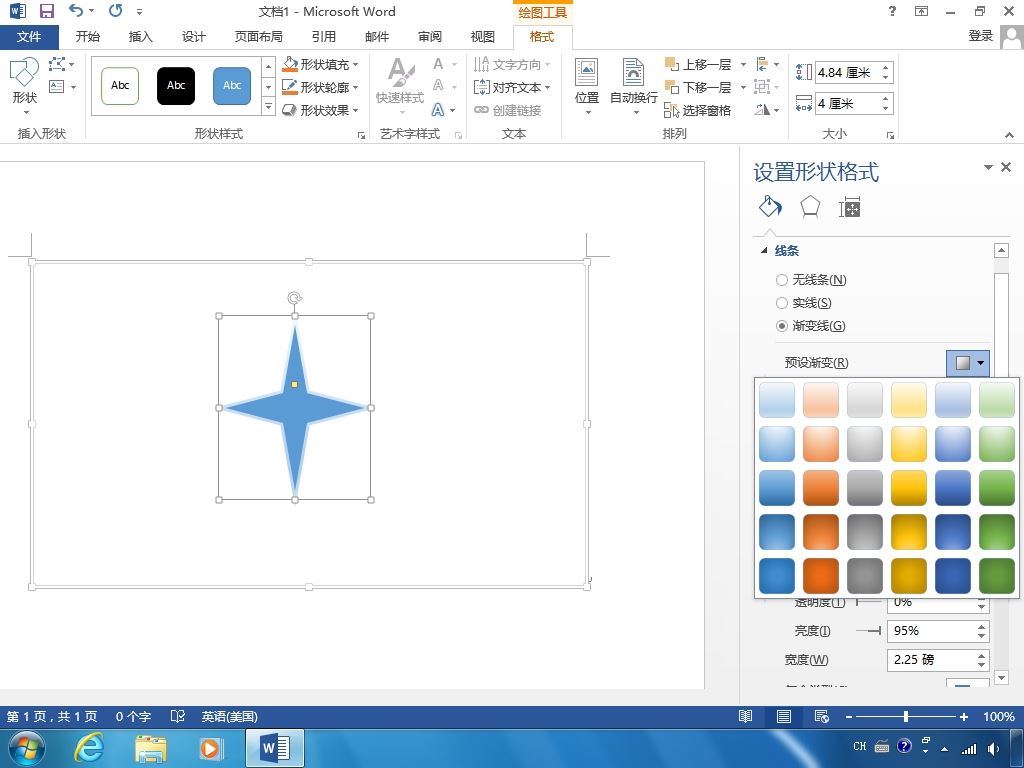This screenshot has width=1024, height=768.
Task: Click the Edit Shape icon
Action: (x=57, y=64)
